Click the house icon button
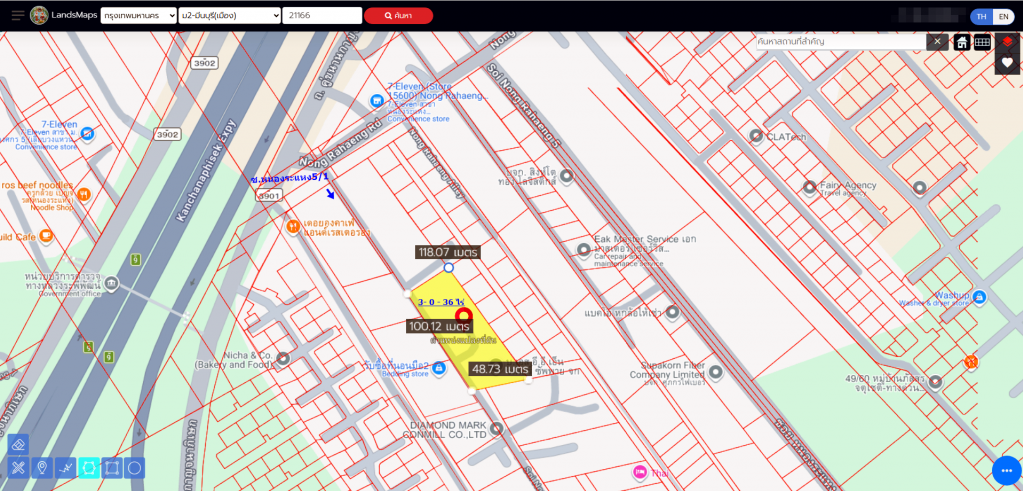1023x491 pixels. [961, 42]
